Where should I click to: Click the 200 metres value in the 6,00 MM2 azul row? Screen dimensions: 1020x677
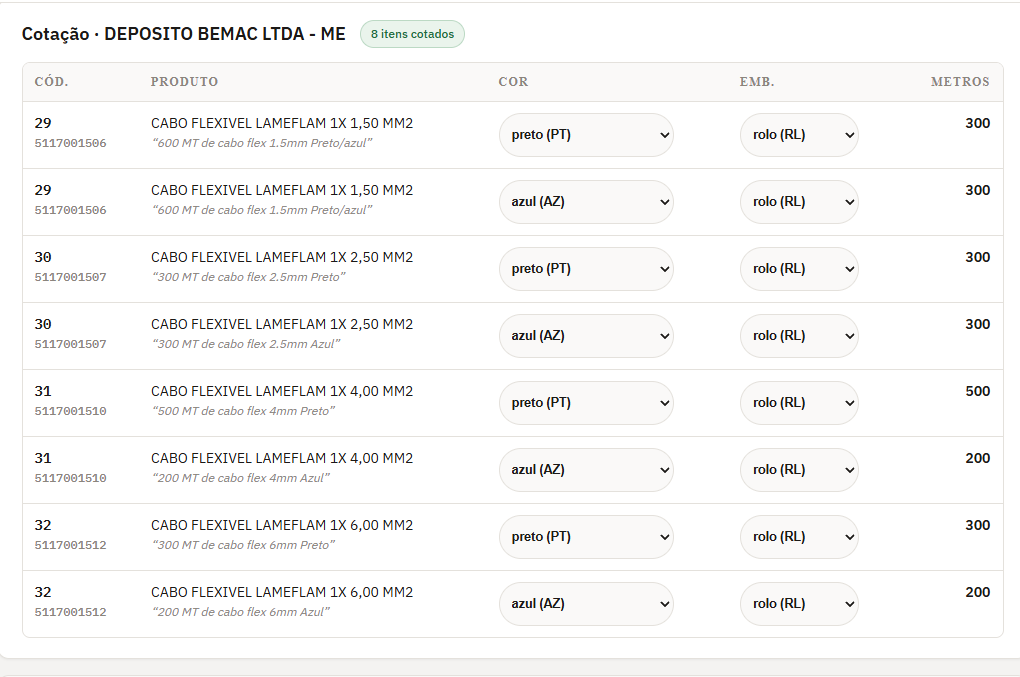[978, 592]
